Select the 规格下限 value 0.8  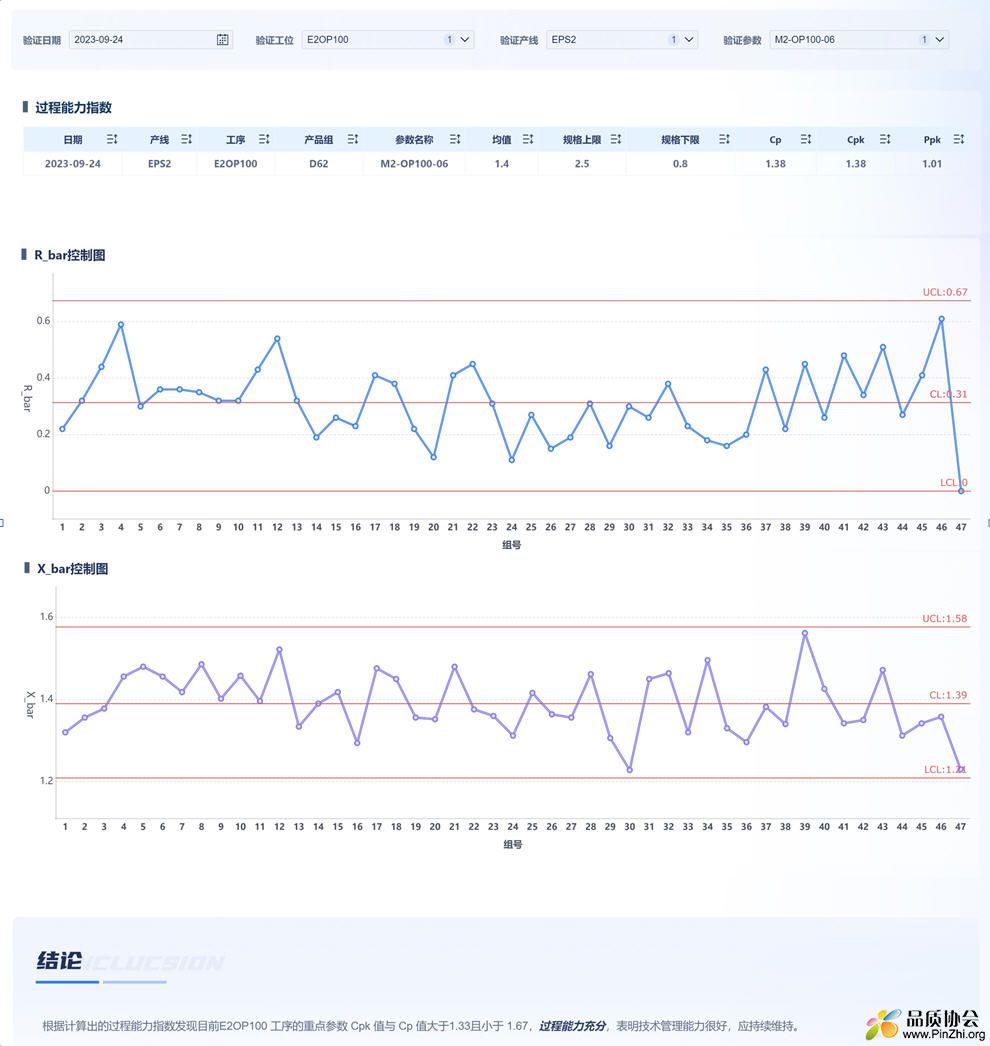pyautogui.click(x=680, y=163)
